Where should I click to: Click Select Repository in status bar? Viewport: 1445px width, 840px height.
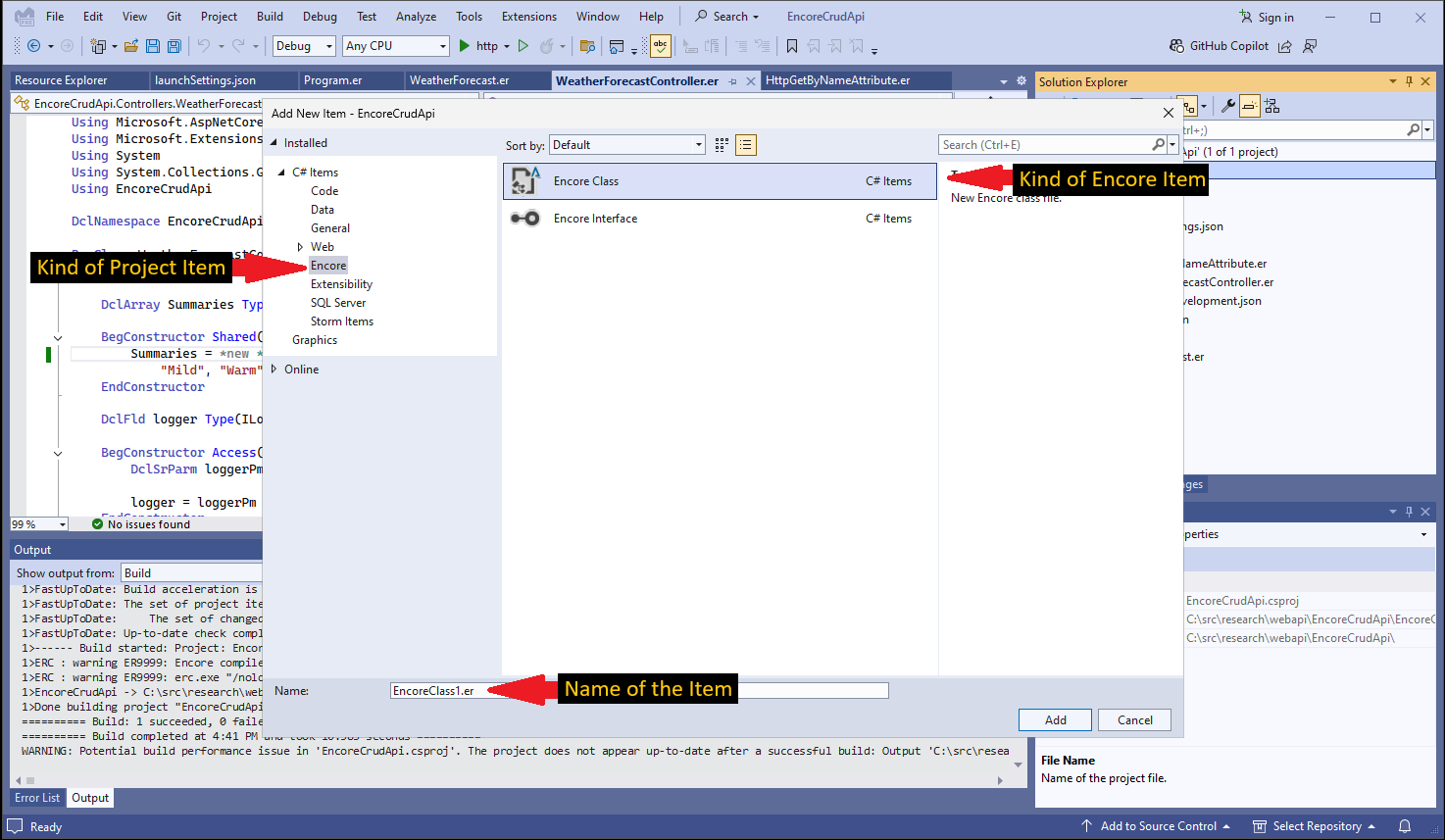click(x=1315, y=826)
